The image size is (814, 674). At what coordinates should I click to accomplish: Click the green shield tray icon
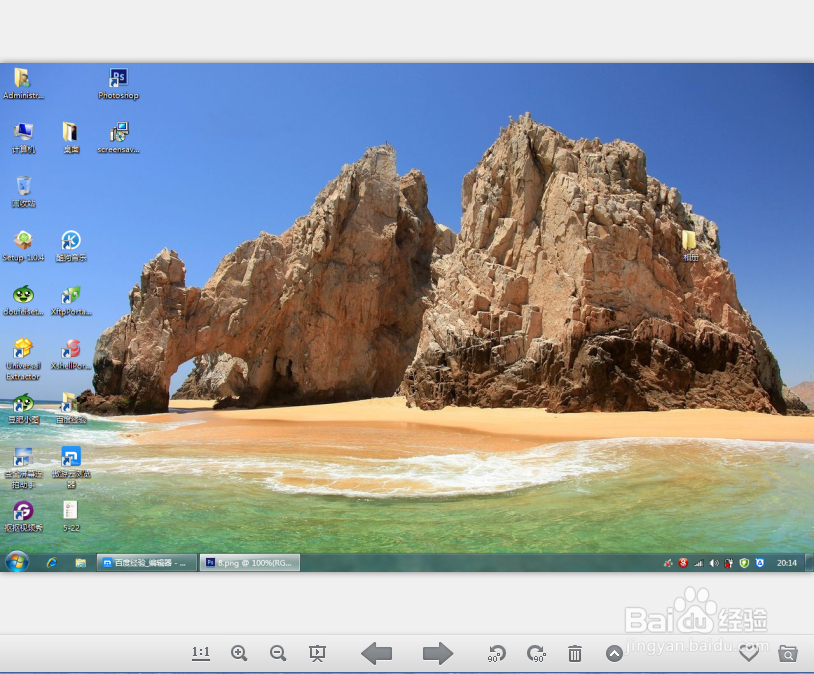click(744, 563)
